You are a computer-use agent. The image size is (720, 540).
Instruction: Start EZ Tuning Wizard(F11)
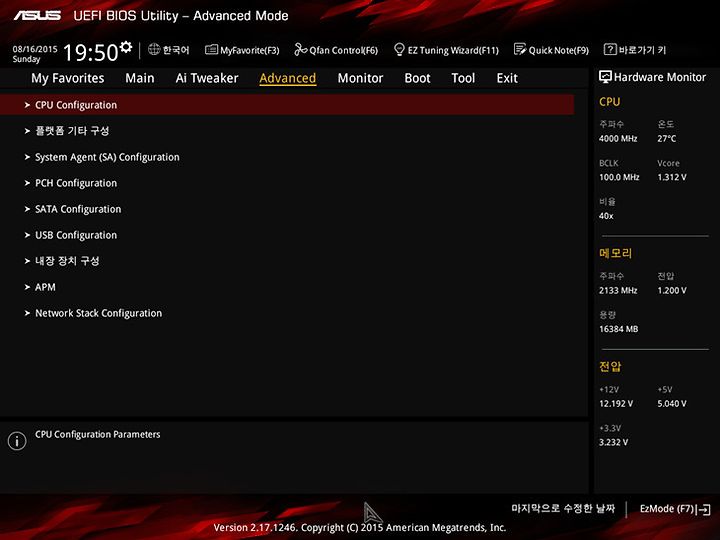(446, 50)
